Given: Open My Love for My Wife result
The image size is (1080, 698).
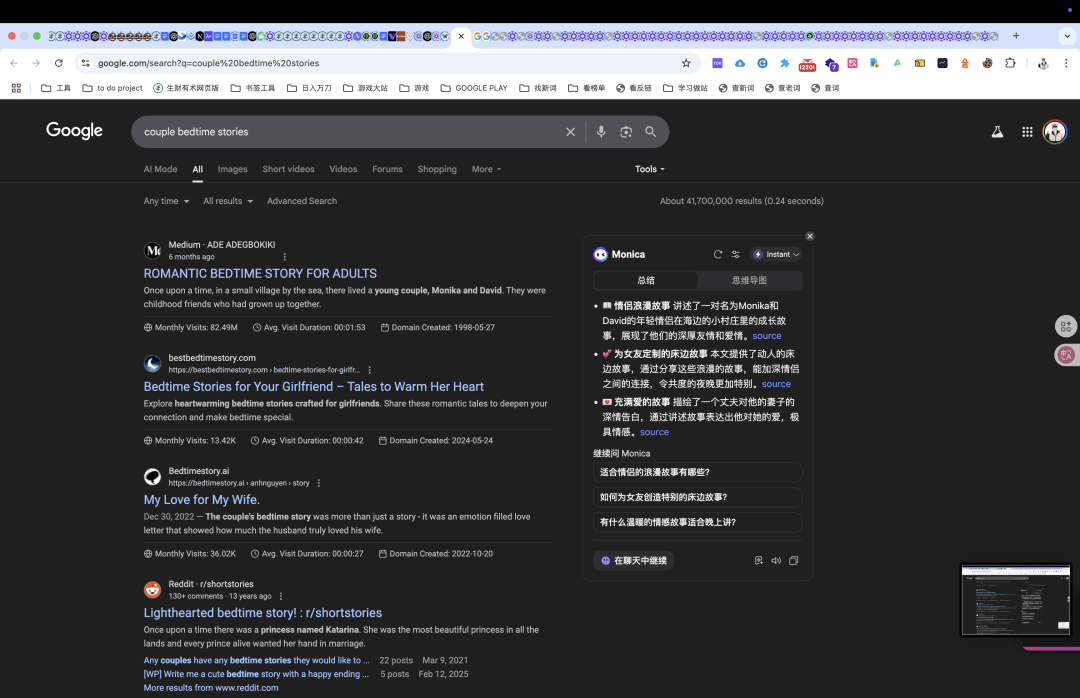Looking at the screenshot, I should (201, 500).
